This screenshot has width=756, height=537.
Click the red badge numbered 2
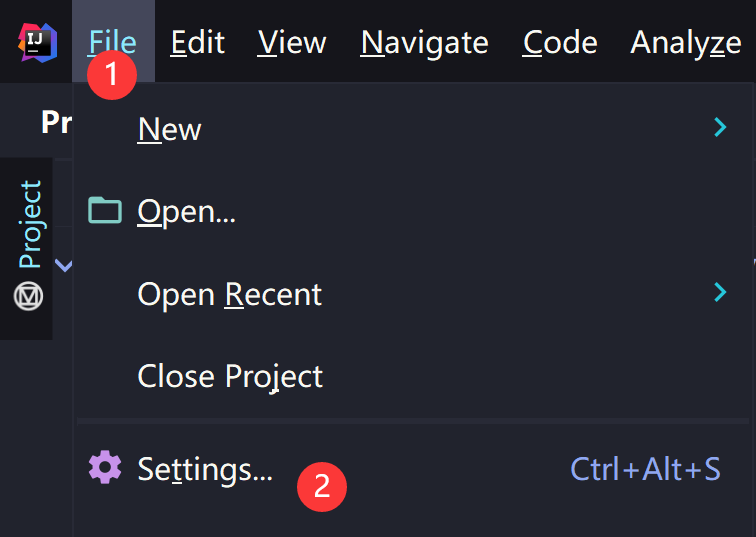(322, 486)
